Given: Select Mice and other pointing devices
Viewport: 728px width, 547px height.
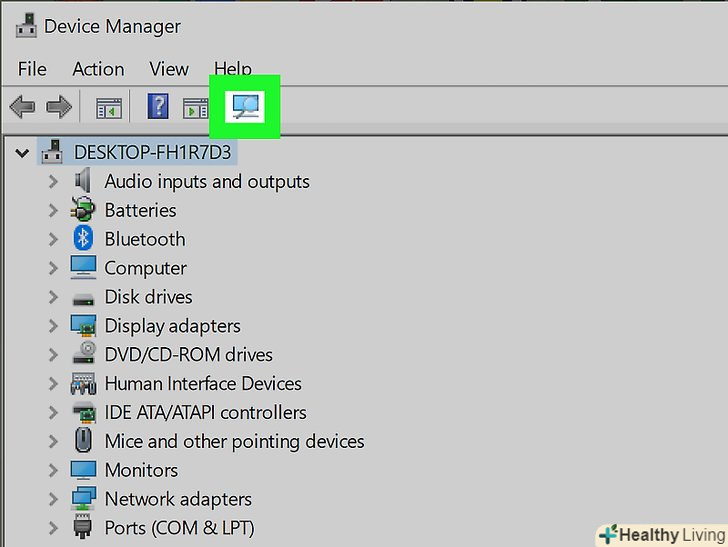Looking at the screenshot, I should [x=234, y=441].
